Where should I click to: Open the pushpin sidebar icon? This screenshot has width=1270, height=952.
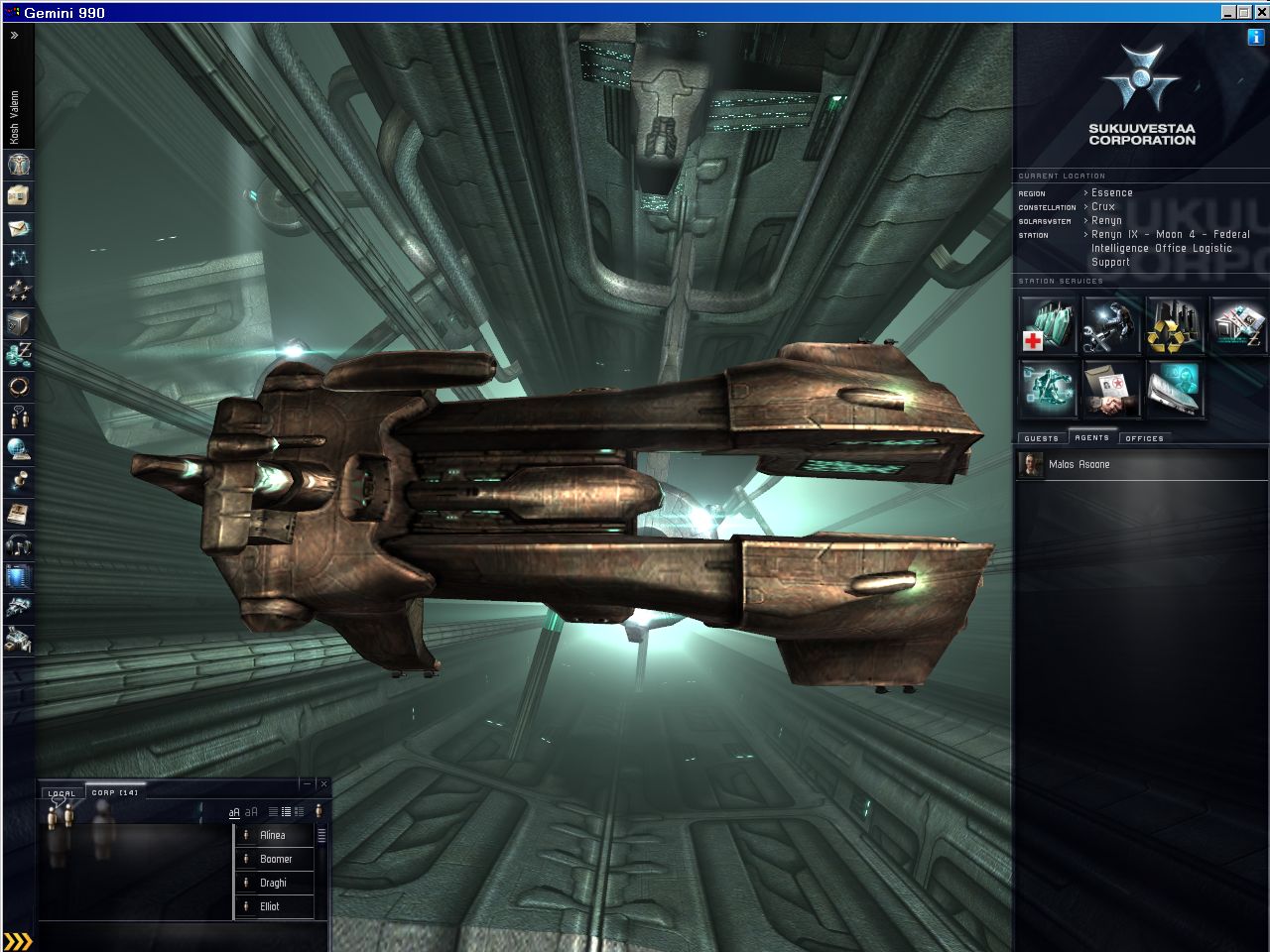pos(18,481)
